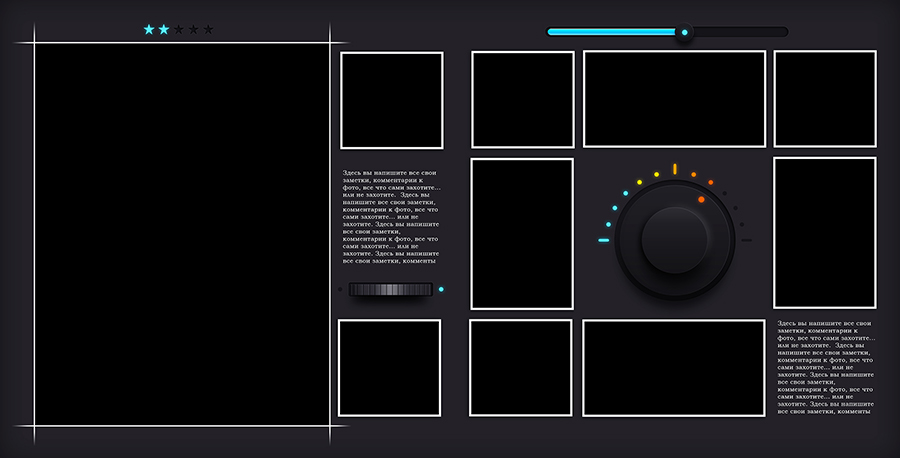Grab the blue slider's round handle

tap(684, 32)
